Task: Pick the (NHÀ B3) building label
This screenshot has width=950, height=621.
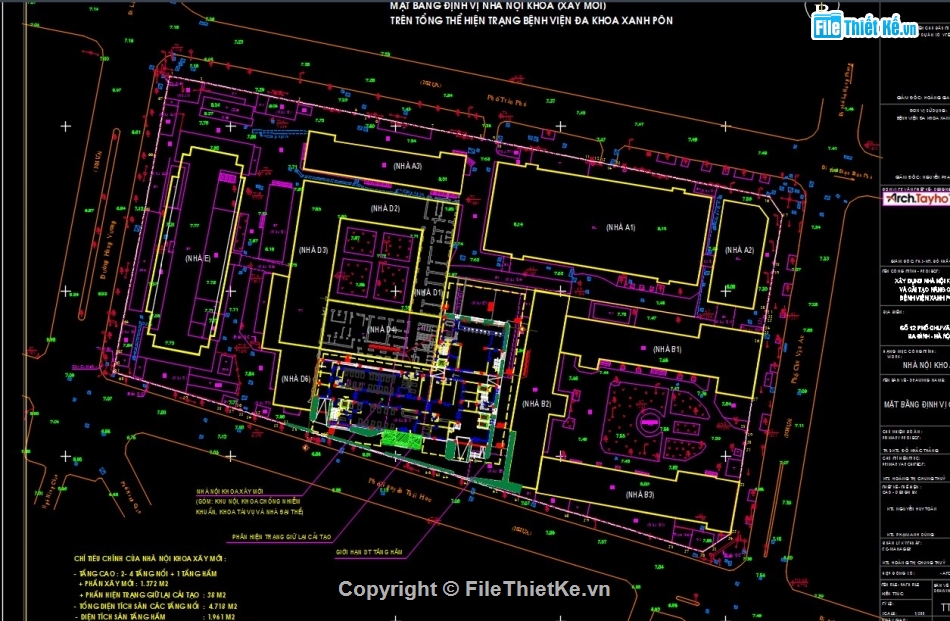Action: (639, 495)
